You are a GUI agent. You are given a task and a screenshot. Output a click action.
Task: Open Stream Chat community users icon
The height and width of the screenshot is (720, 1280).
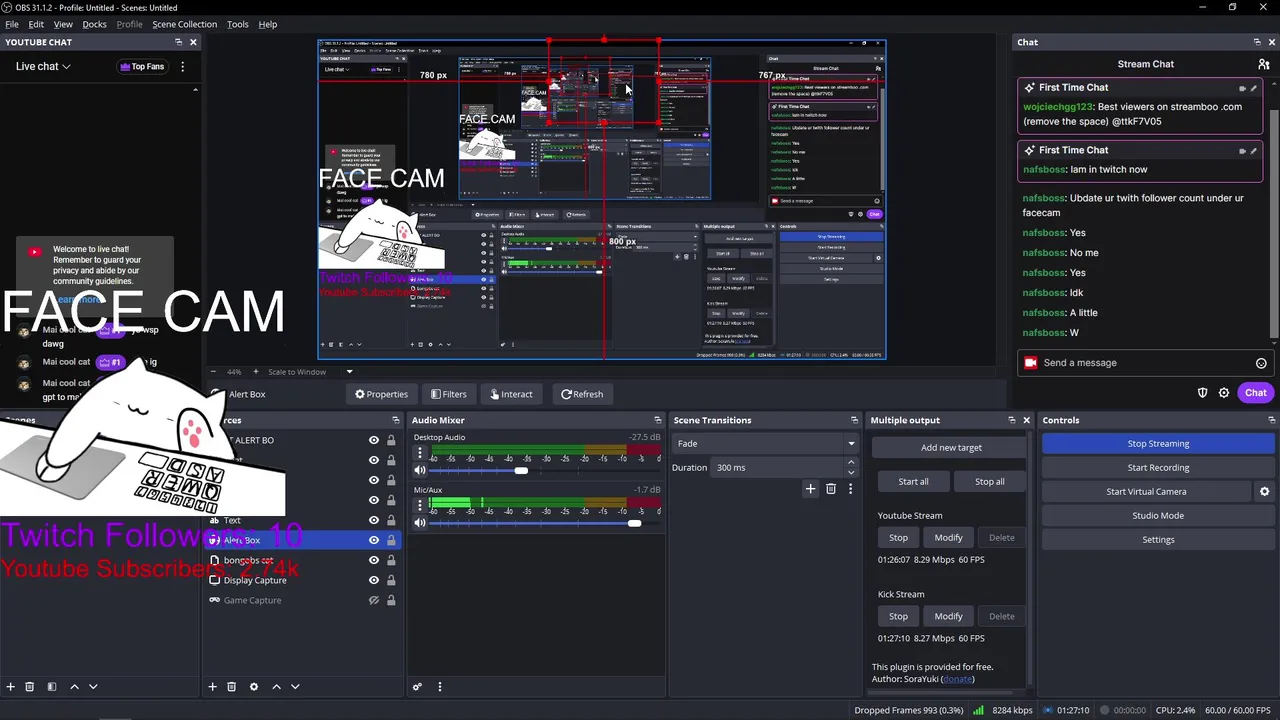pos(1264,64)
